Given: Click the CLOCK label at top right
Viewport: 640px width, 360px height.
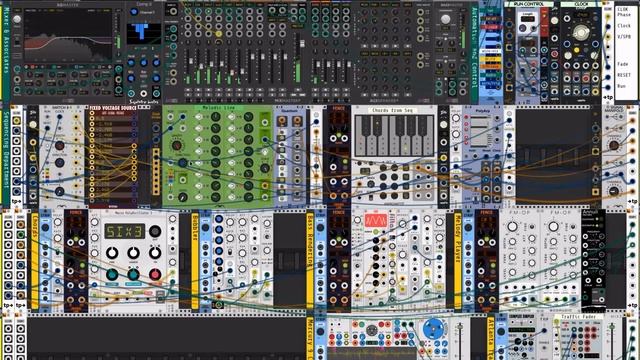Looking at the screenshot, I should coord(581,4).
